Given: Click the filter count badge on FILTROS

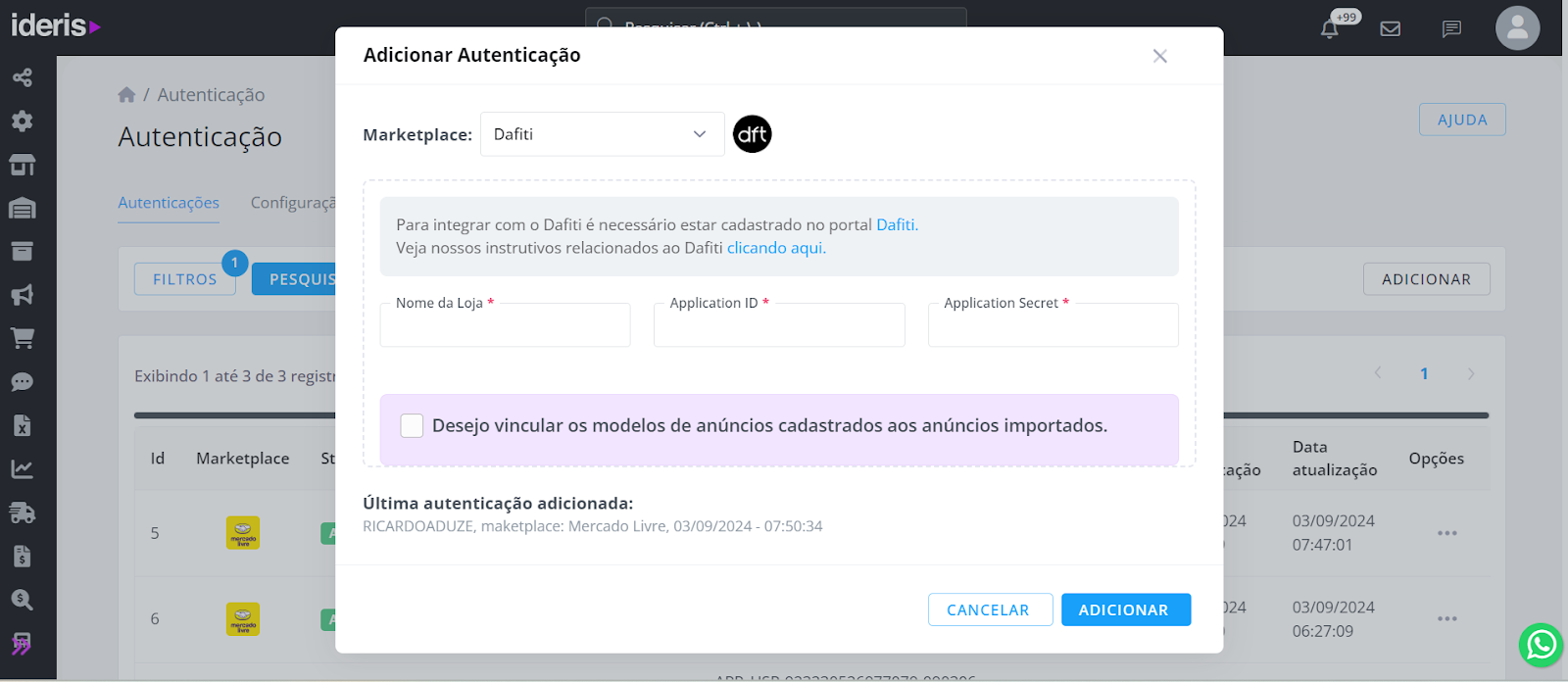Looking at the screenshot, I should 234,263.
